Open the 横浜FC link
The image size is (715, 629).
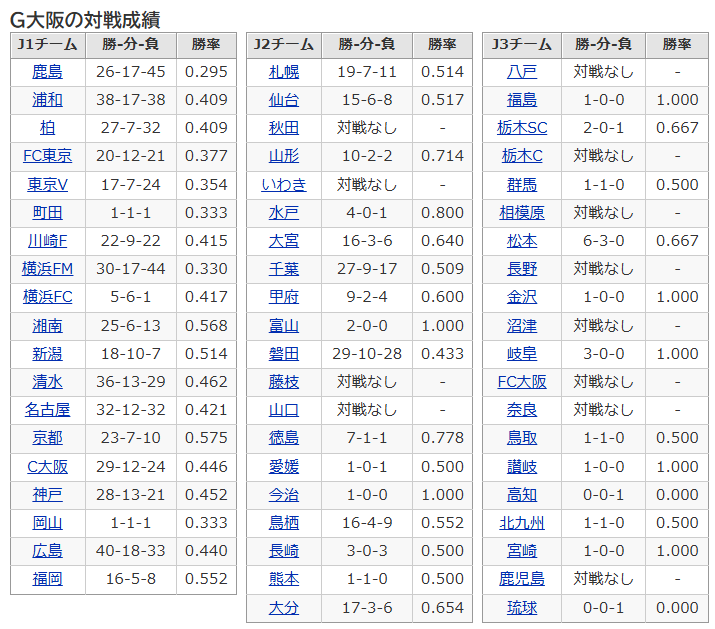click(x=47, y=297)
